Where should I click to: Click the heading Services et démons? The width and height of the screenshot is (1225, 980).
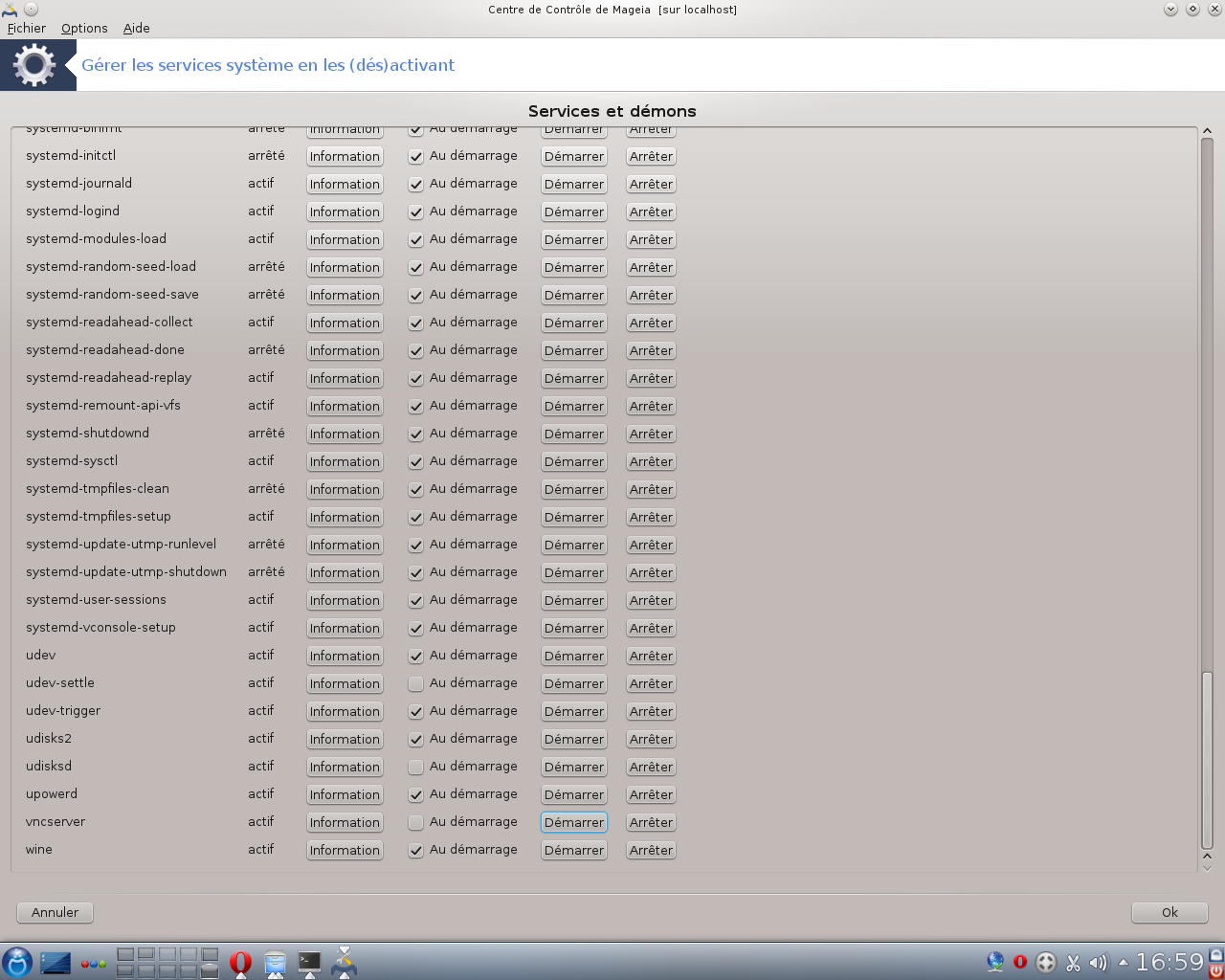612,111
